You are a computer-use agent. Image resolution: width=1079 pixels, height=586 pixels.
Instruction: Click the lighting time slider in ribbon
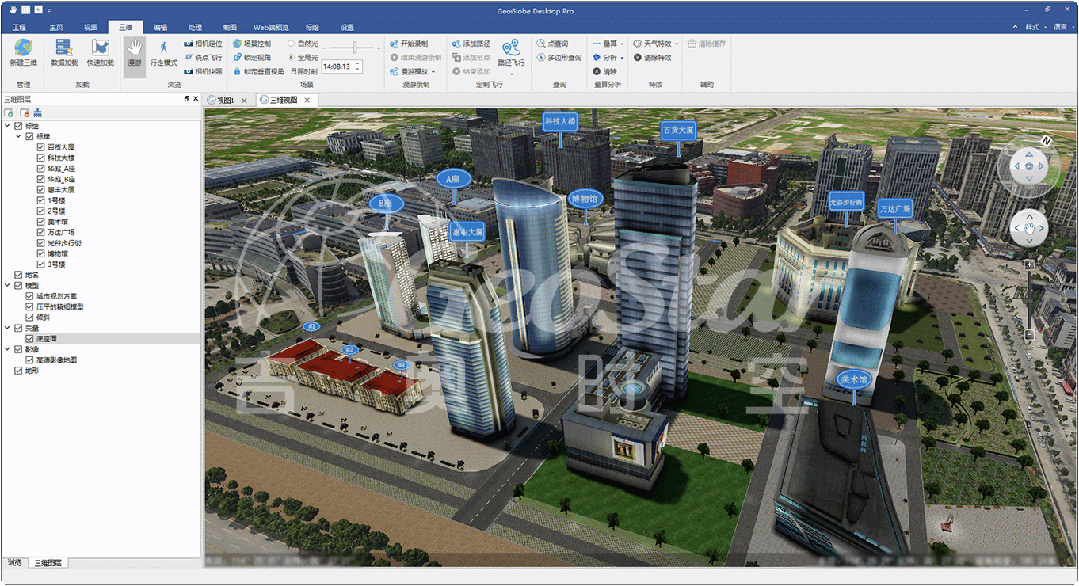click(353, 47)
